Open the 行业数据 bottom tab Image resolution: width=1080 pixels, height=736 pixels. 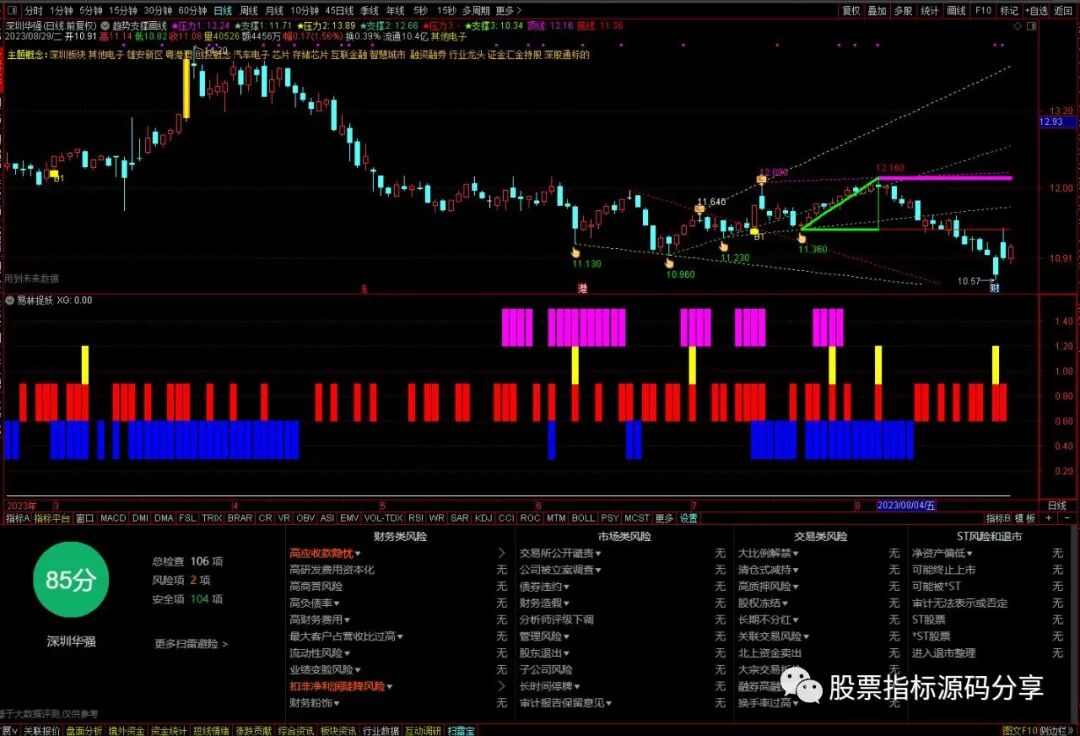pyautogui.click(x=381, y=730)
